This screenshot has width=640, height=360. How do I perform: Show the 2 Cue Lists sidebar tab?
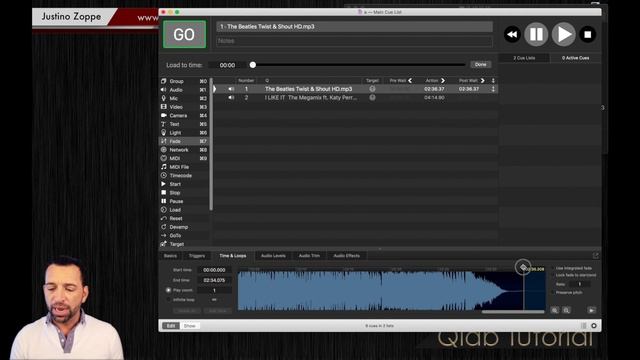pyautogui.click(x=524, y=58)
